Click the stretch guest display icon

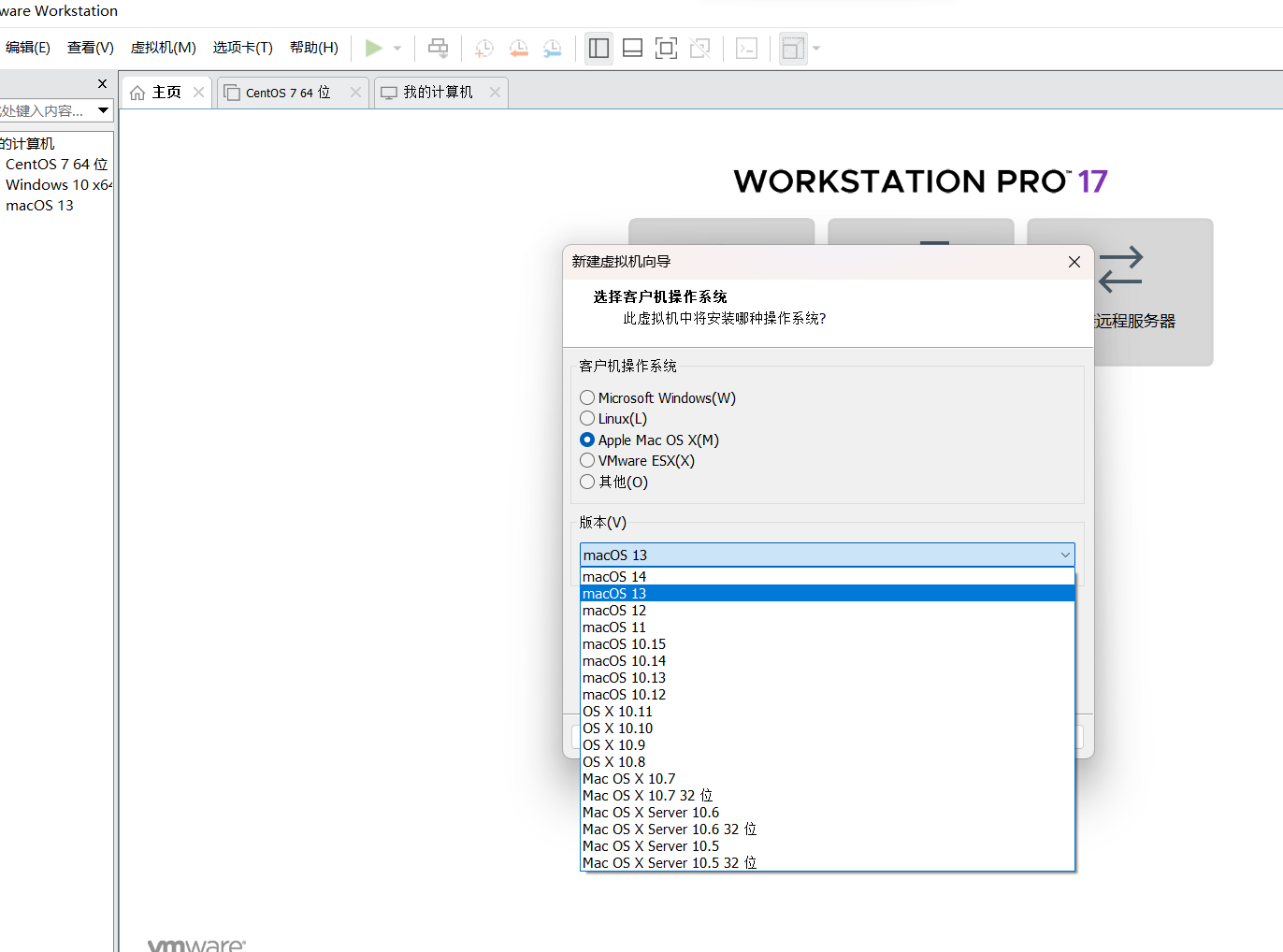point(793,49)
